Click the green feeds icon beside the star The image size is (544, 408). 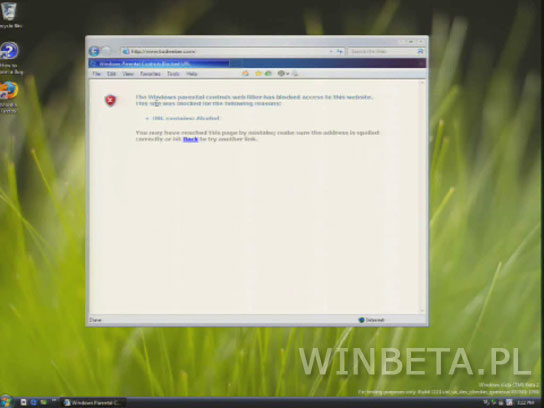[x=268, y=73]
